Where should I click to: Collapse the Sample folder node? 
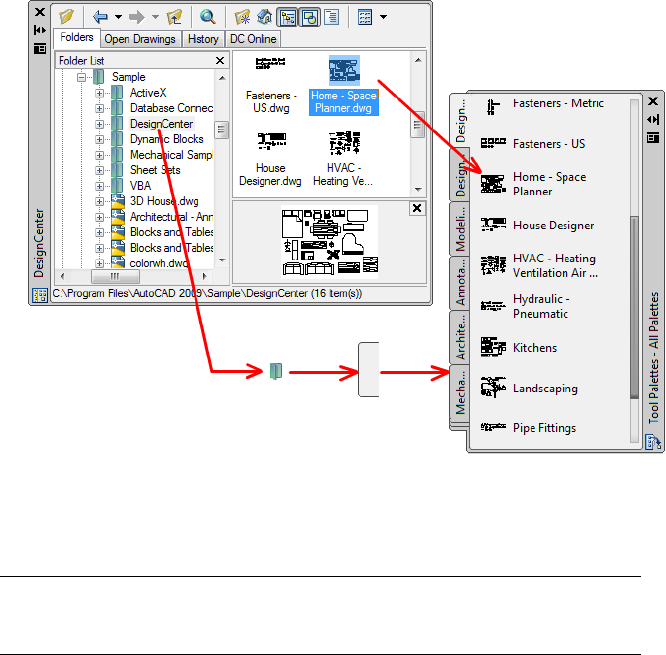(x=81, y=77)
